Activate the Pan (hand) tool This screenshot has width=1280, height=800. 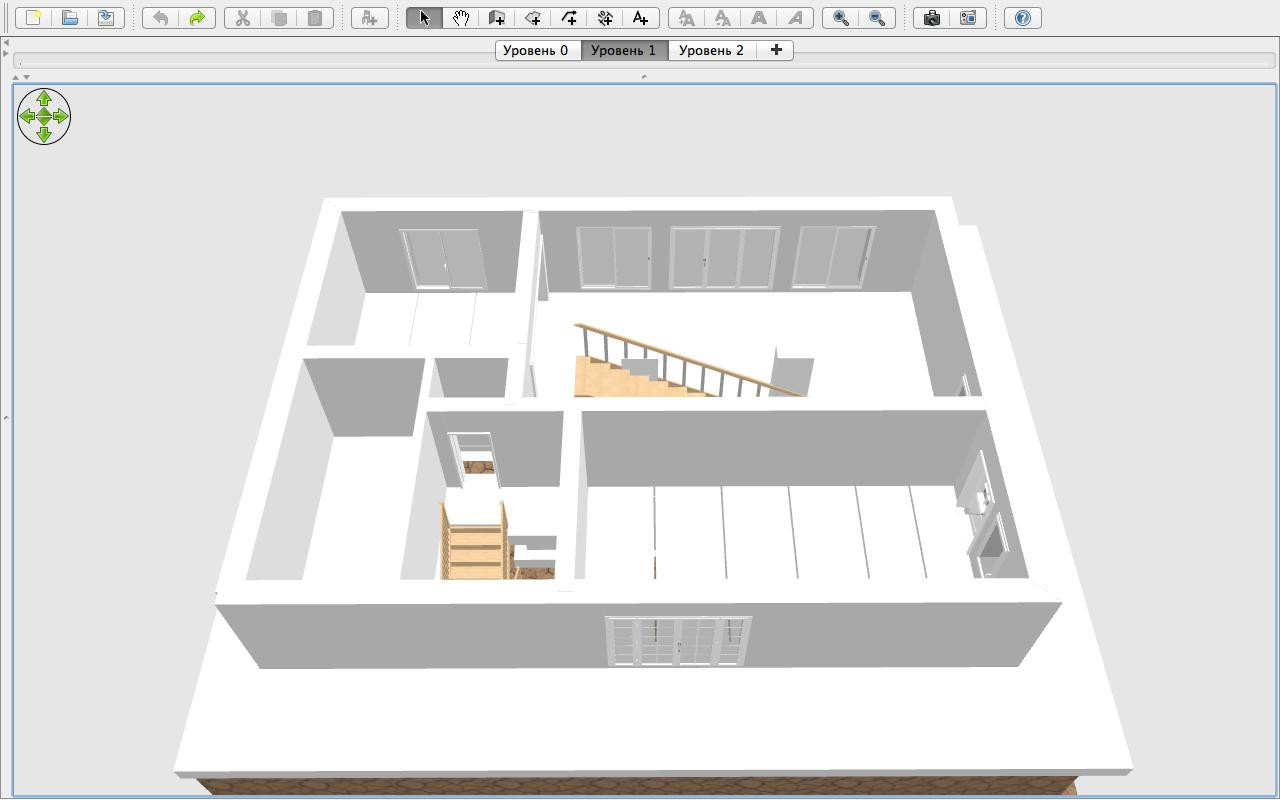tap(461, 18)
